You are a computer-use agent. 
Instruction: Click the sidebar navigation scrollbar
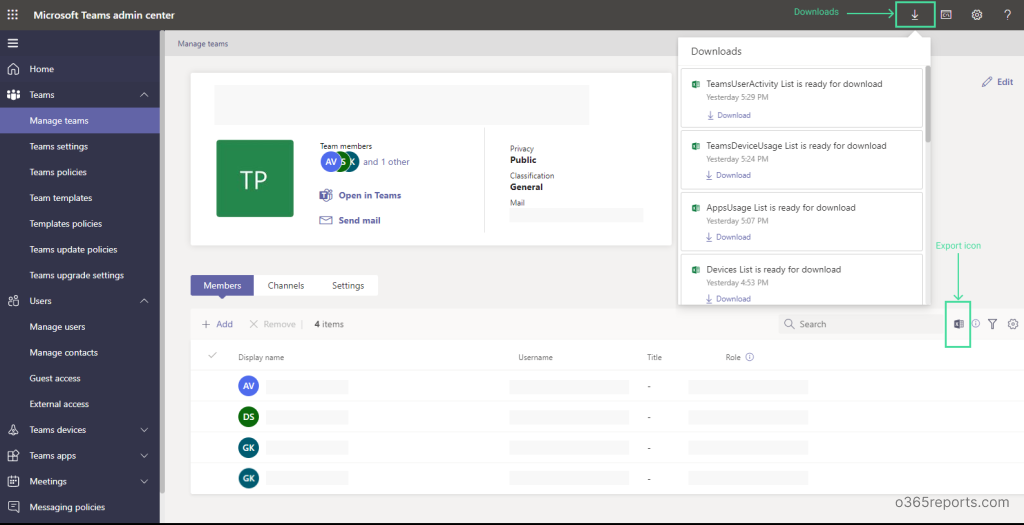coord(162,261)
